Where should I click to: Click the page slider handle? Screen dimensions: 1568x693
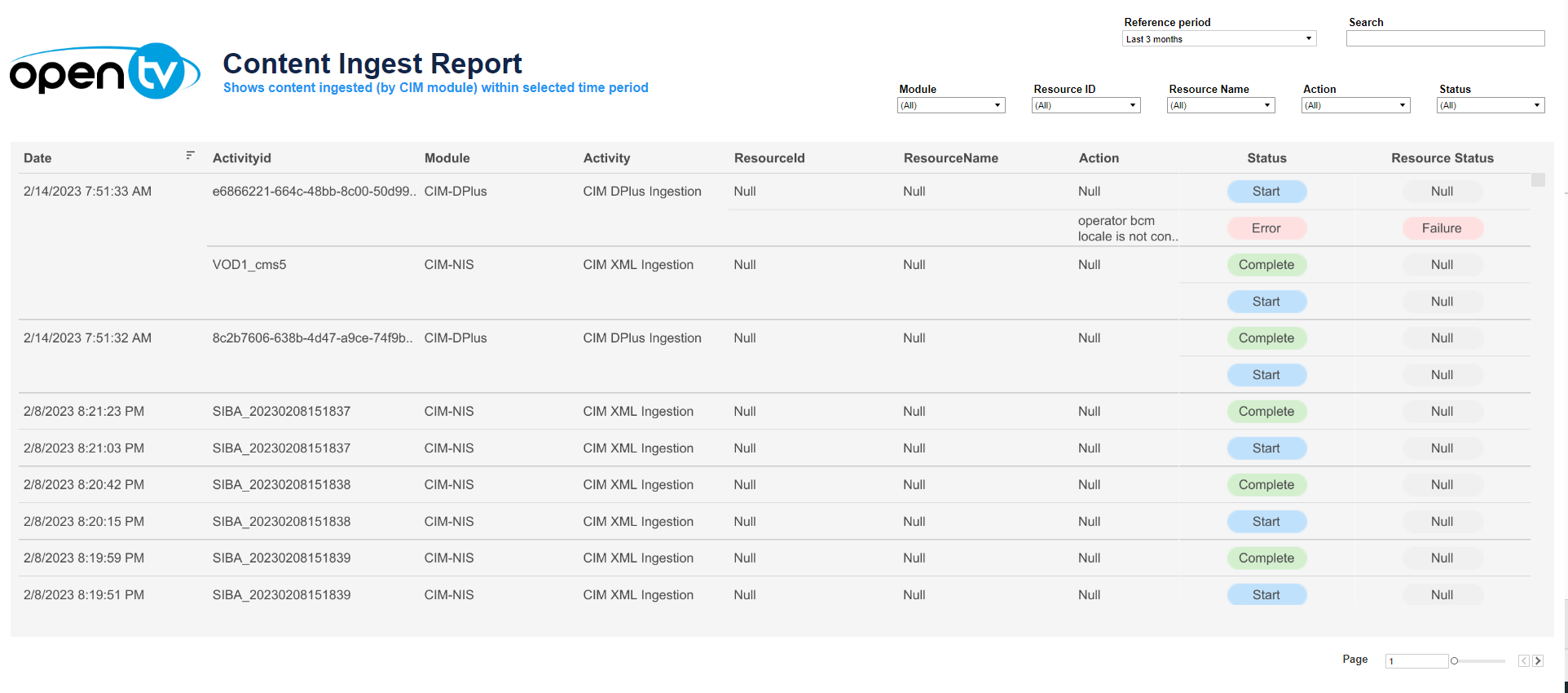1454,661
